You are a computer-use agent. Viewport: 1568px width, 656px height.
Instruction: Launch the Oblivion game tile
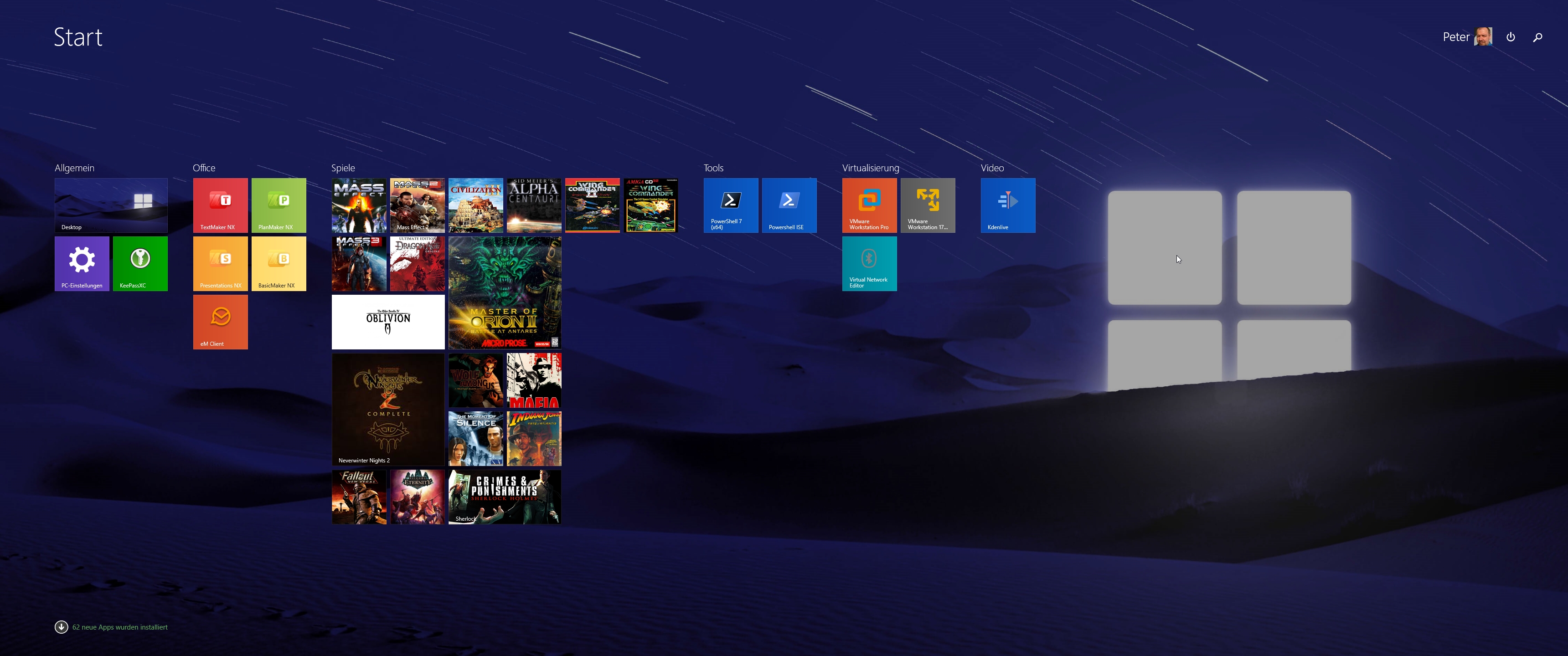click(388, 322)
